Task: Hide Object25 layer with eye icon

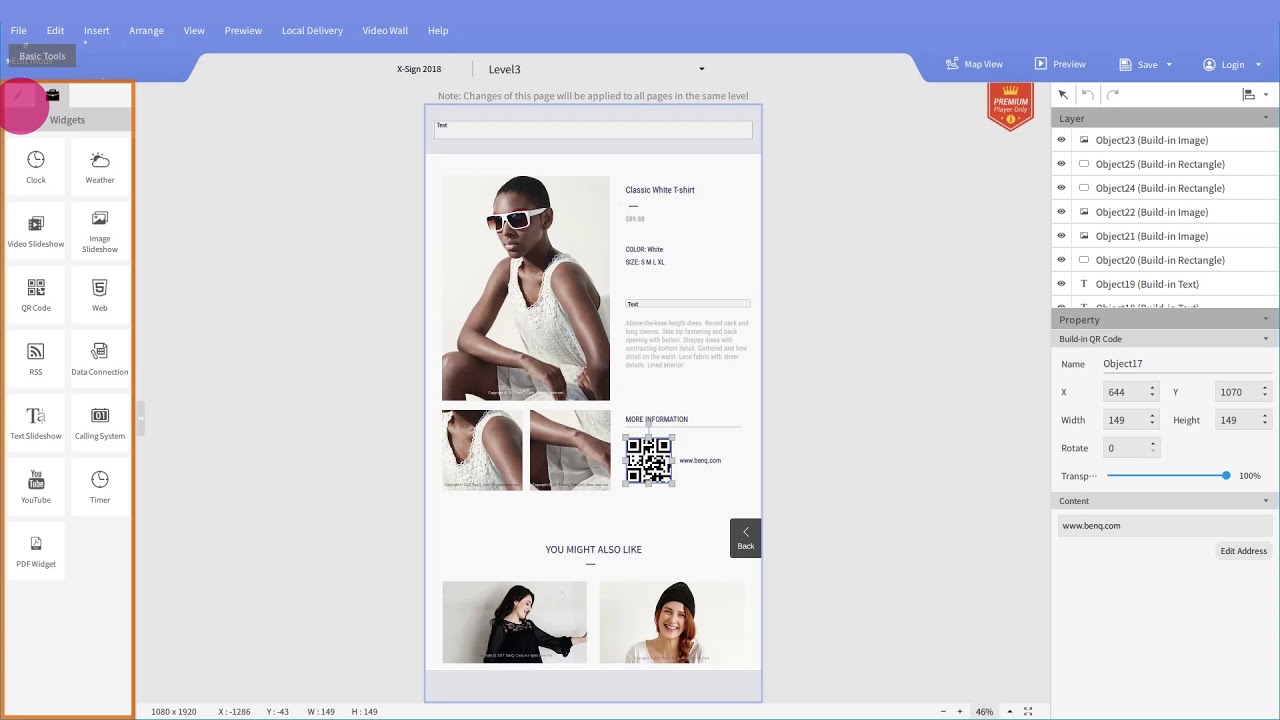Action: [x=1062, y=164]
